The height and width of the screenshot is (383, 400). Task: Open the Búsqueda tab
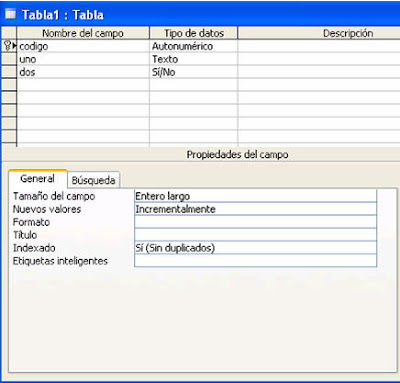tap(93, 180)
